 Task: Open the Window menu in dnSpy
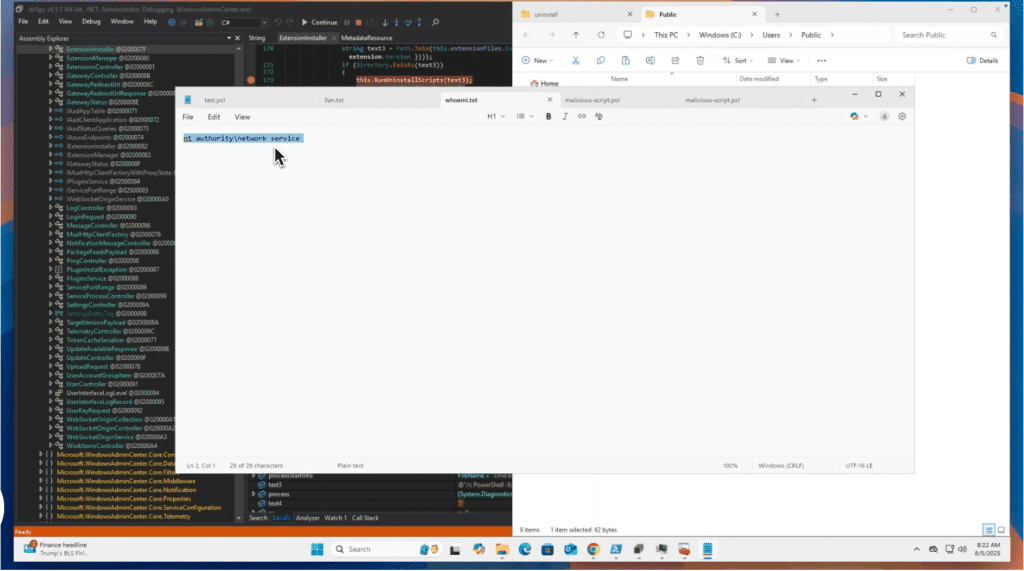pos(121,22)
